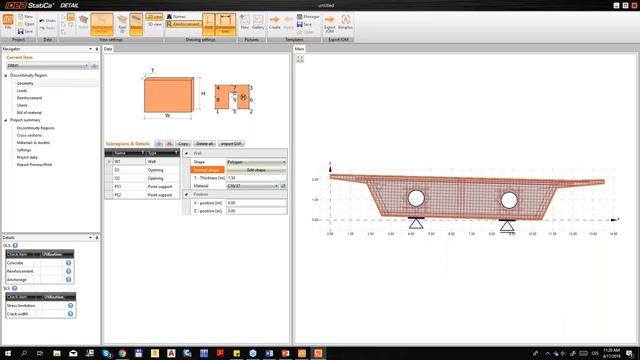Image resolution: width=640 pixels, height=360 pixels.
Task: Open the Current item dropdown
Action: 47,66
